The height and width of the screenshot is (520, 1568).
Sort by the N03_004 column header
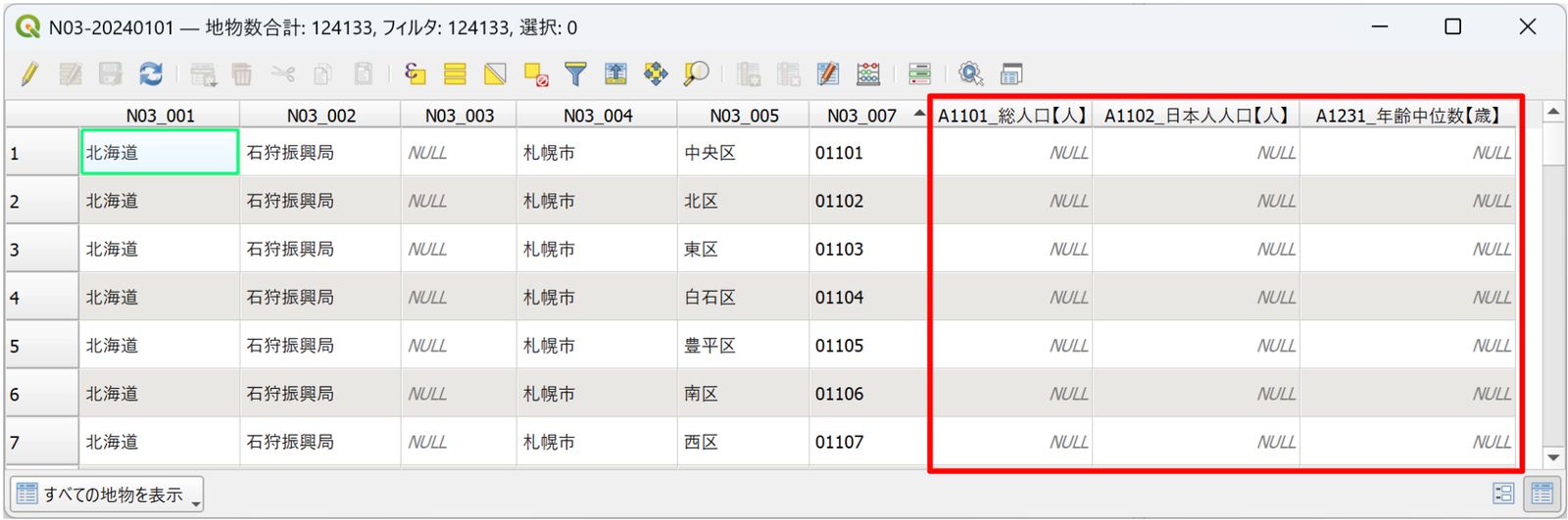pyautogui.click(x=597, y=115)
